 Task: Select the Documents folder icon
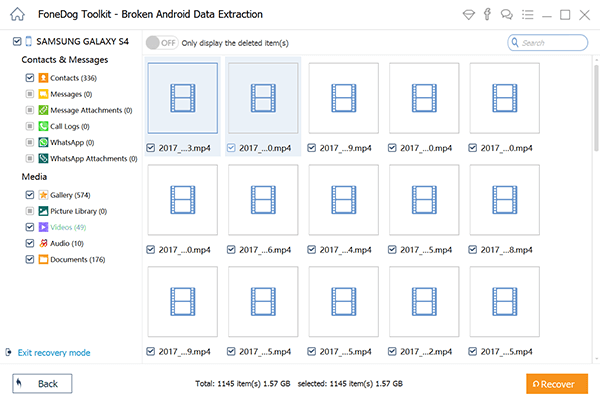pyautogui.click(x=43, y=259)
